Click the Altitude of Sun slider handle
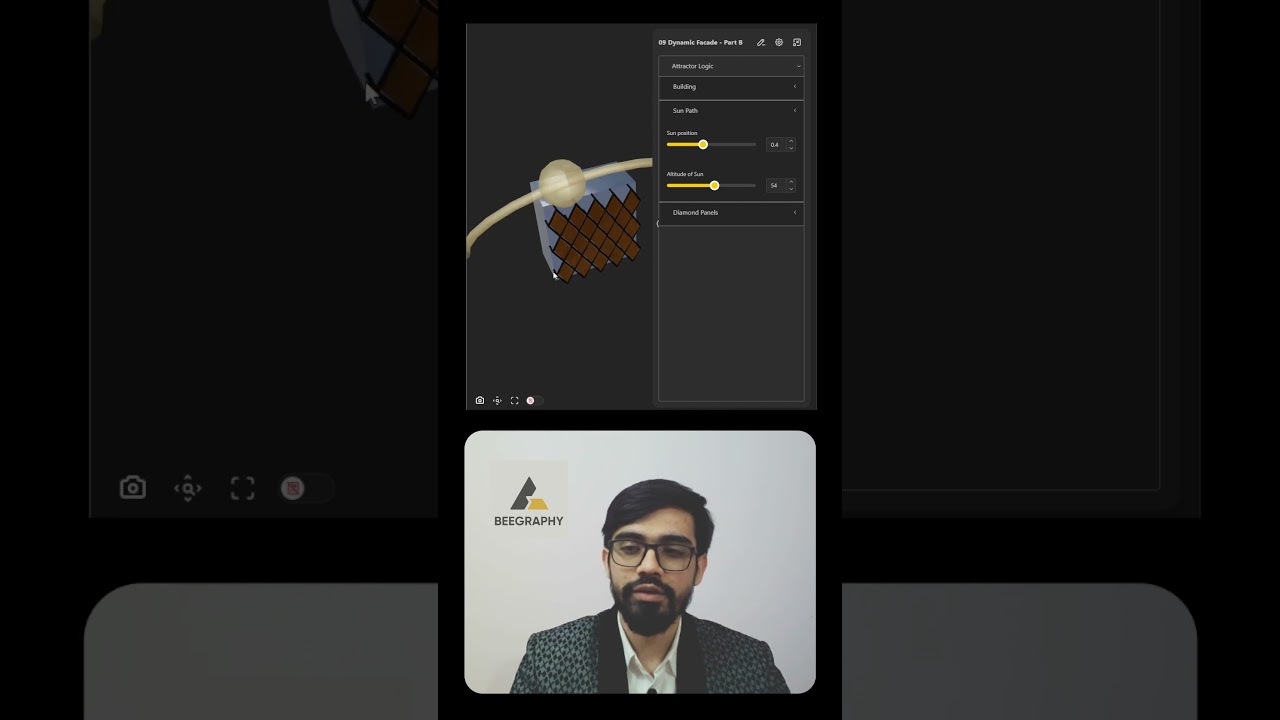Screen dimensions: 1280x720 pos(714,186)
